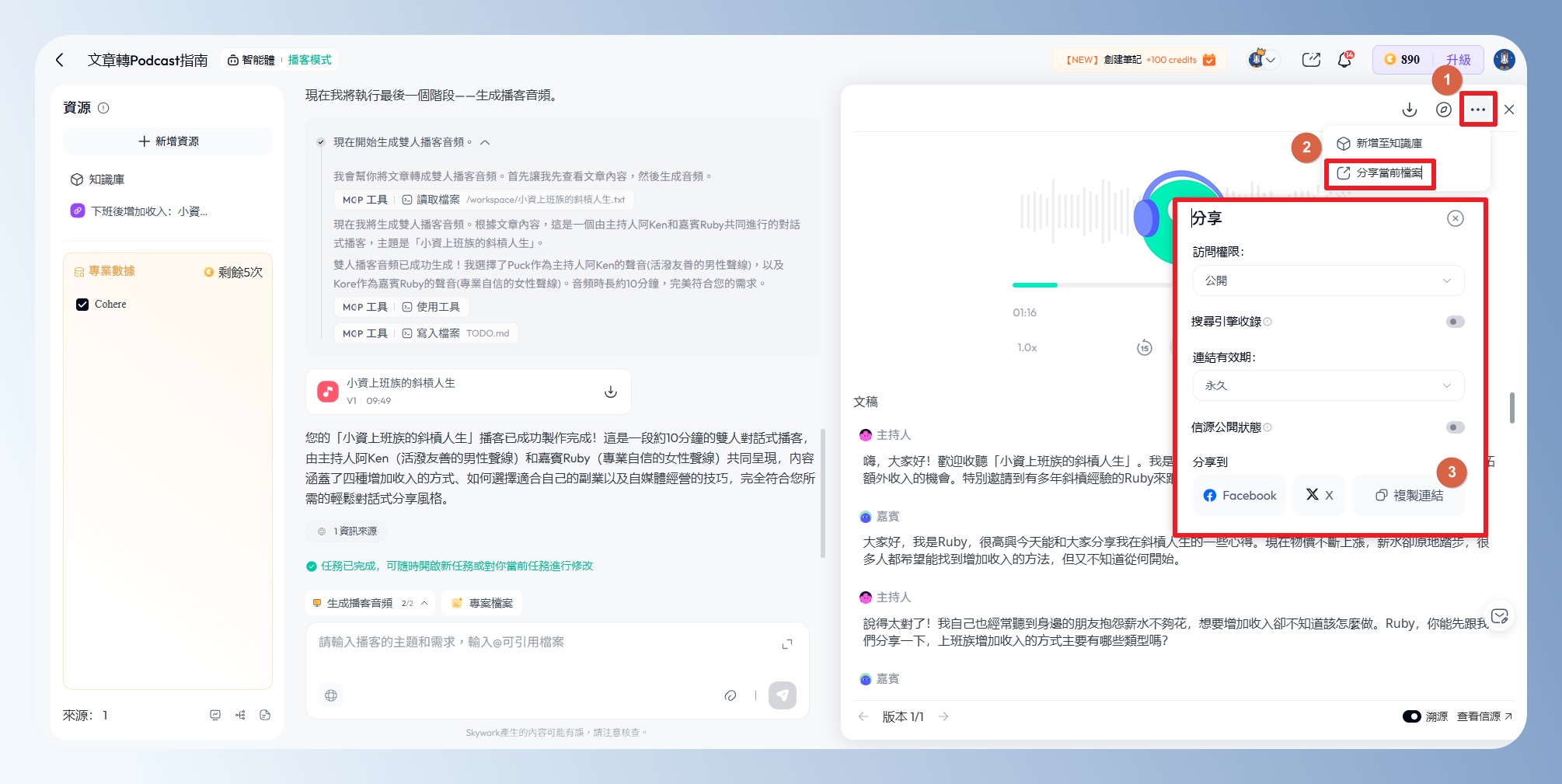The height and width of the screenshot is (784, 1562).
Task: Click the 複製連結 button
Action: click(1409, 496)
